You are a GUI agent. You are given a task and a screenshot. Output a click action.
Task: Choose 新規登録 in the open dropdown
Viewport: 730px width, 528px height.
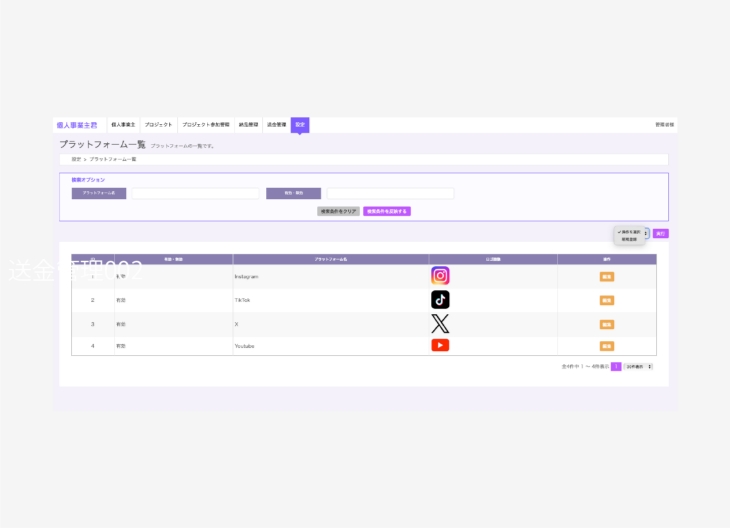point(629,239)
